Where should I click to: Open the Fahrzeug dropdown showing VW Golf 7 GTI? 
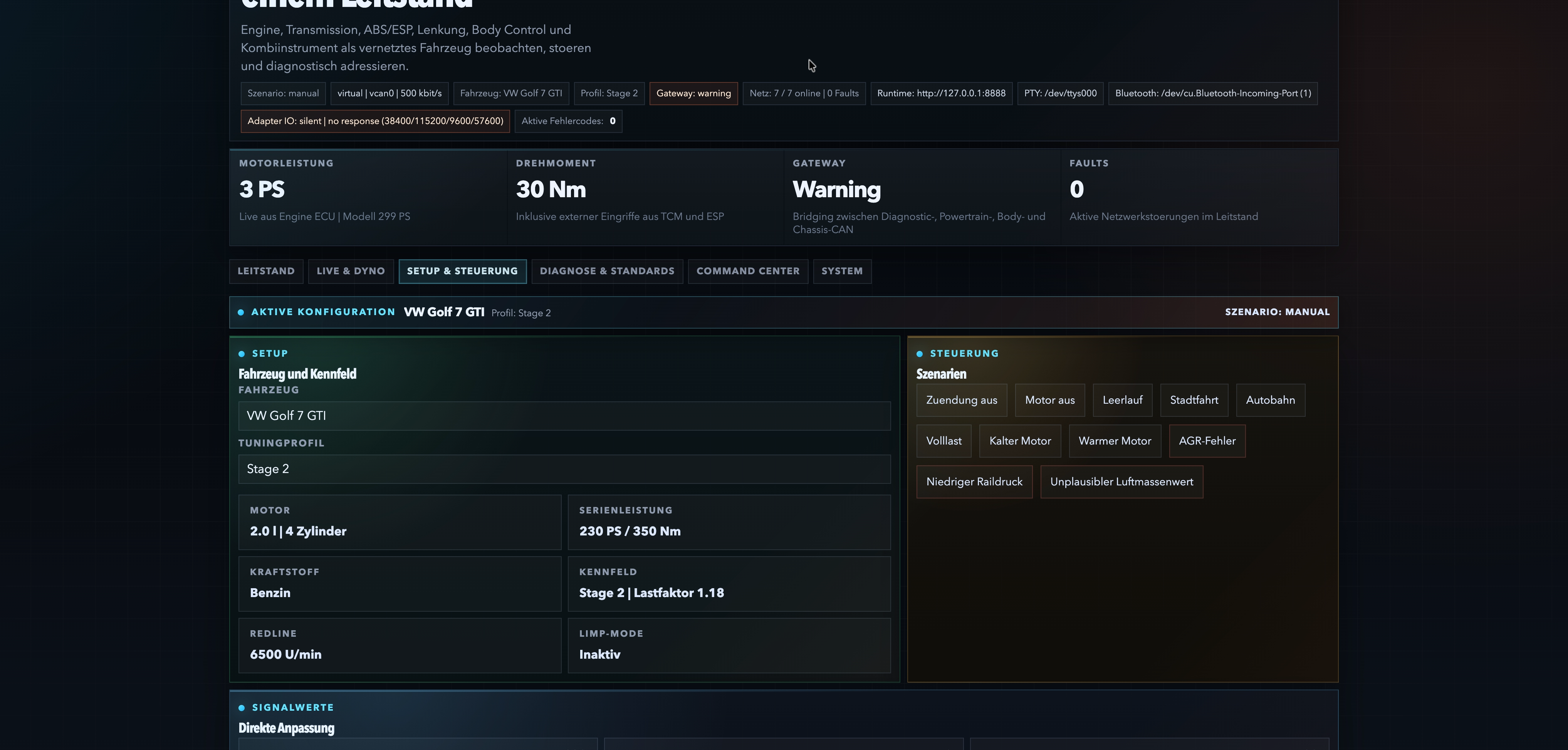[564, 416]
